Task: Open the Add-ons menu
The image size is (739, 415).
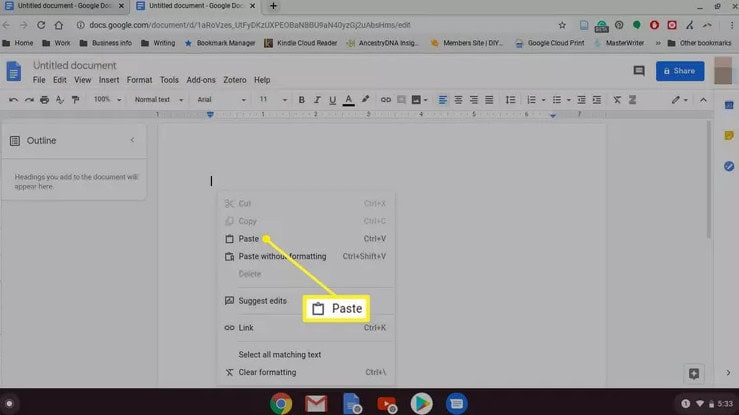Action: (x=201, y=80)
